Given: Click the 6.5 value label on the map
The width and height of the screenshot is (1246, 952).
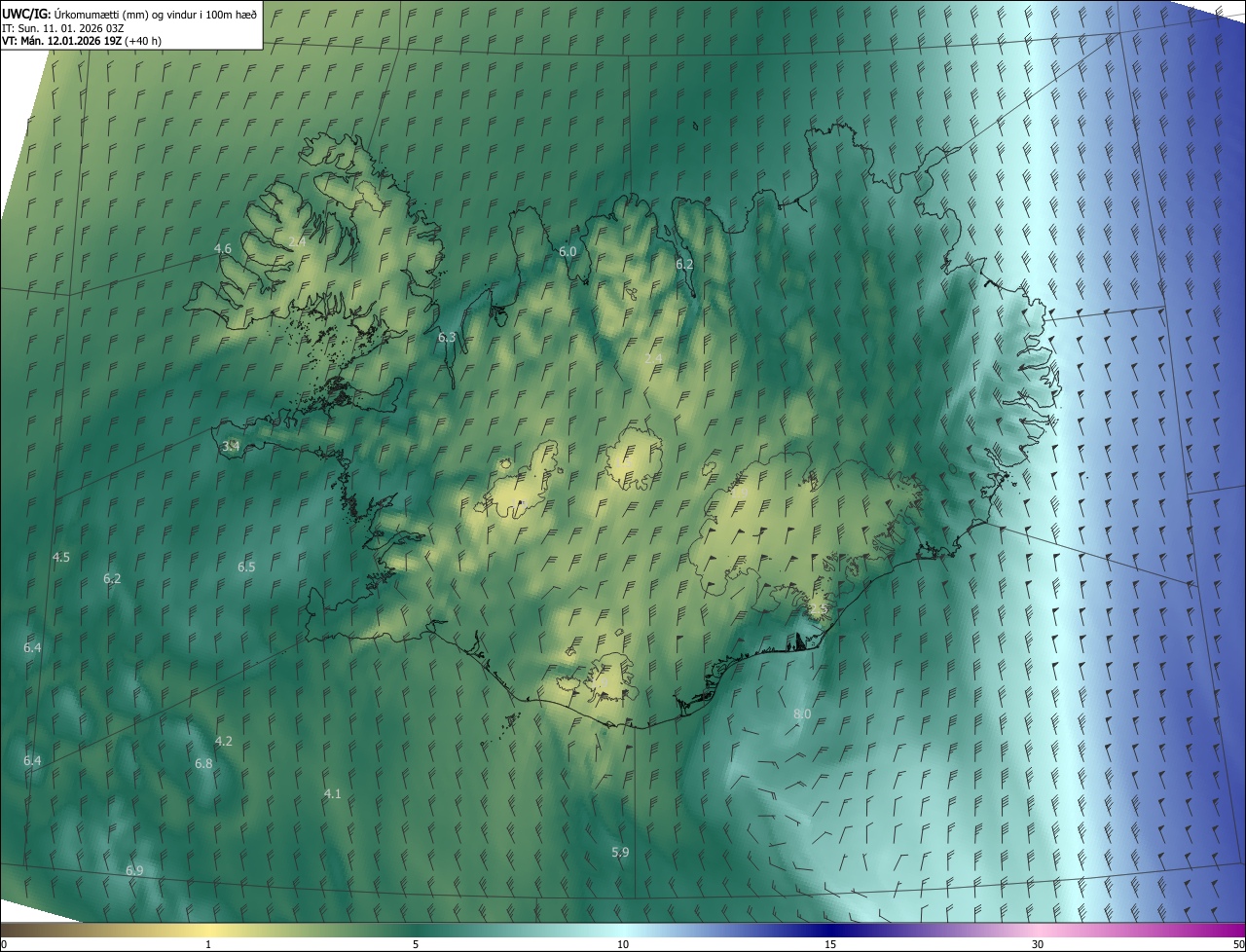Looking at the screenshot, I should (x=246, y=567).
